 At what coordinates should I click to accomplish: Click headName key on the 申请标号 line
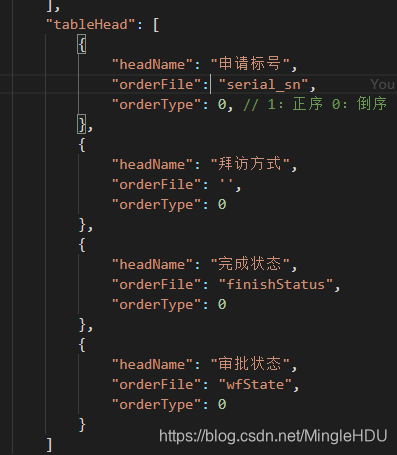pos(152,65)
